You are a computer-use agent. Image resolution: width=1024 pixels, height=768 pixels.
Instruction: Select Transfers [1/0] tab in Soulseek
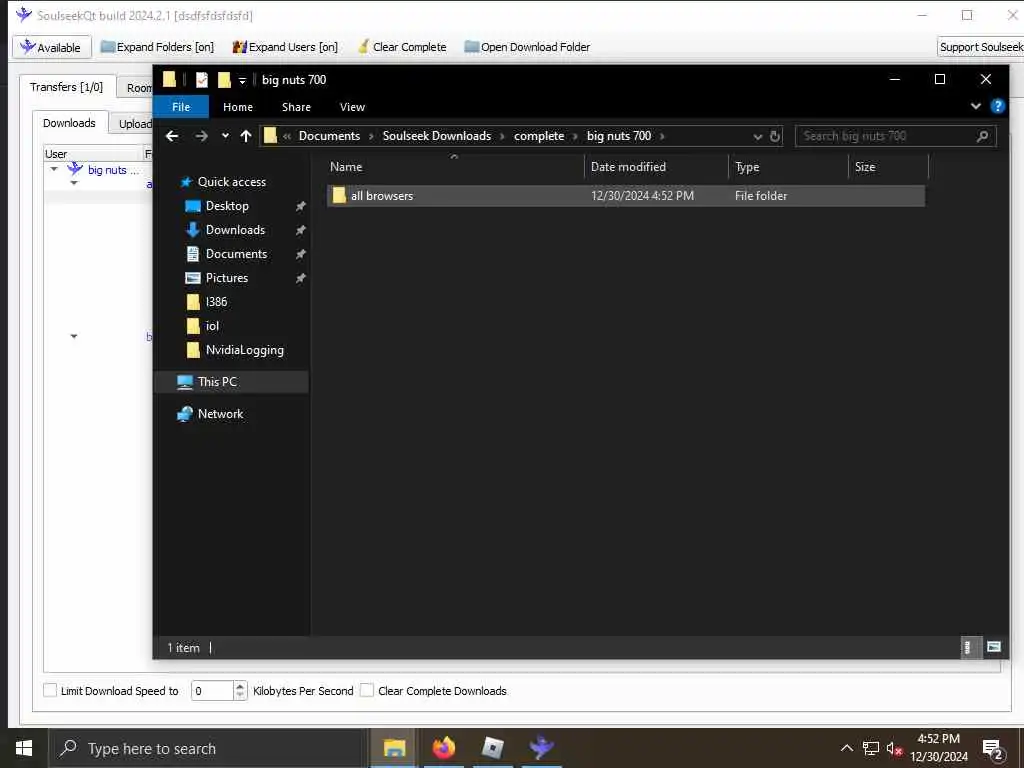point(67,87)
